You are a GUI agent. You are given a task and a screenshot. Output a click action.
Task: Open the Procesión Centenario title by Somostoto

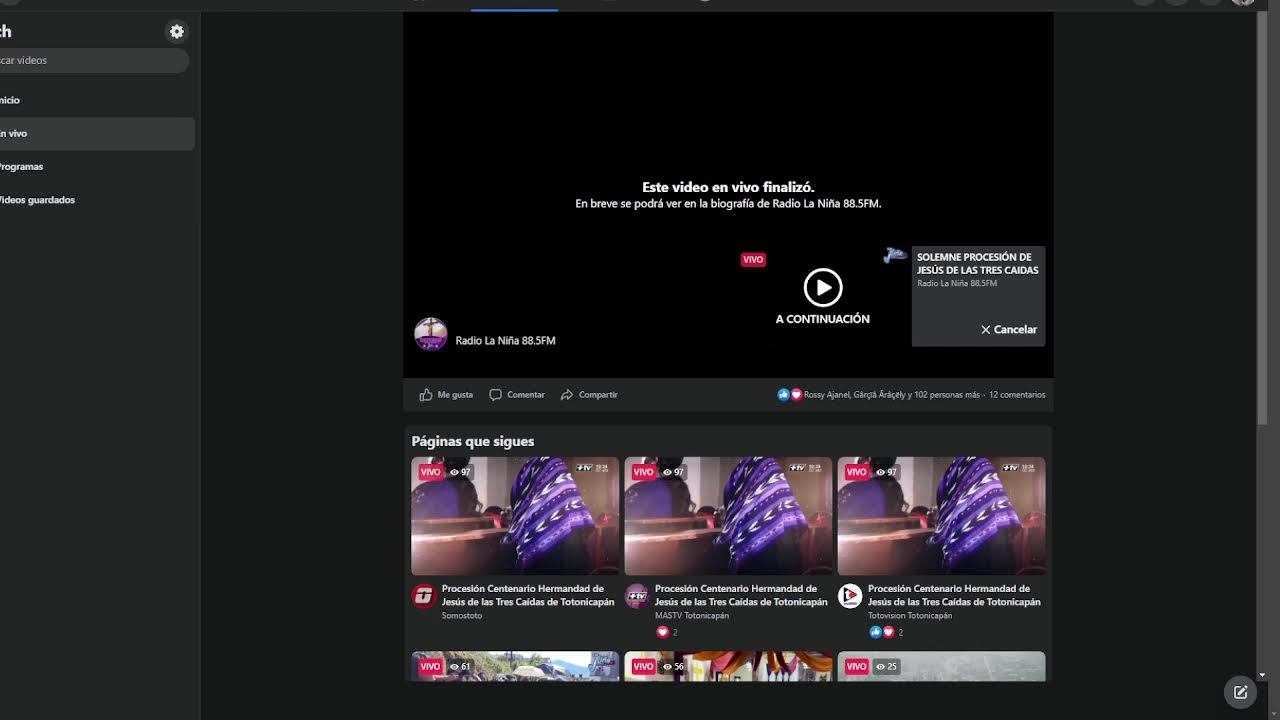tap(528, 595)
